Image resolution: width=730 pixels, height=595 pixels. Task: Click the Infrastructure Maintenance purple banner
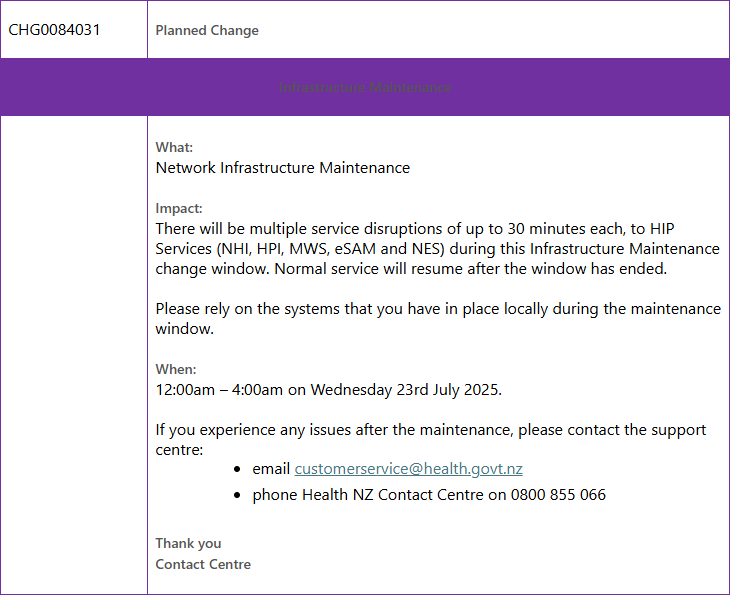coord(365,87)
